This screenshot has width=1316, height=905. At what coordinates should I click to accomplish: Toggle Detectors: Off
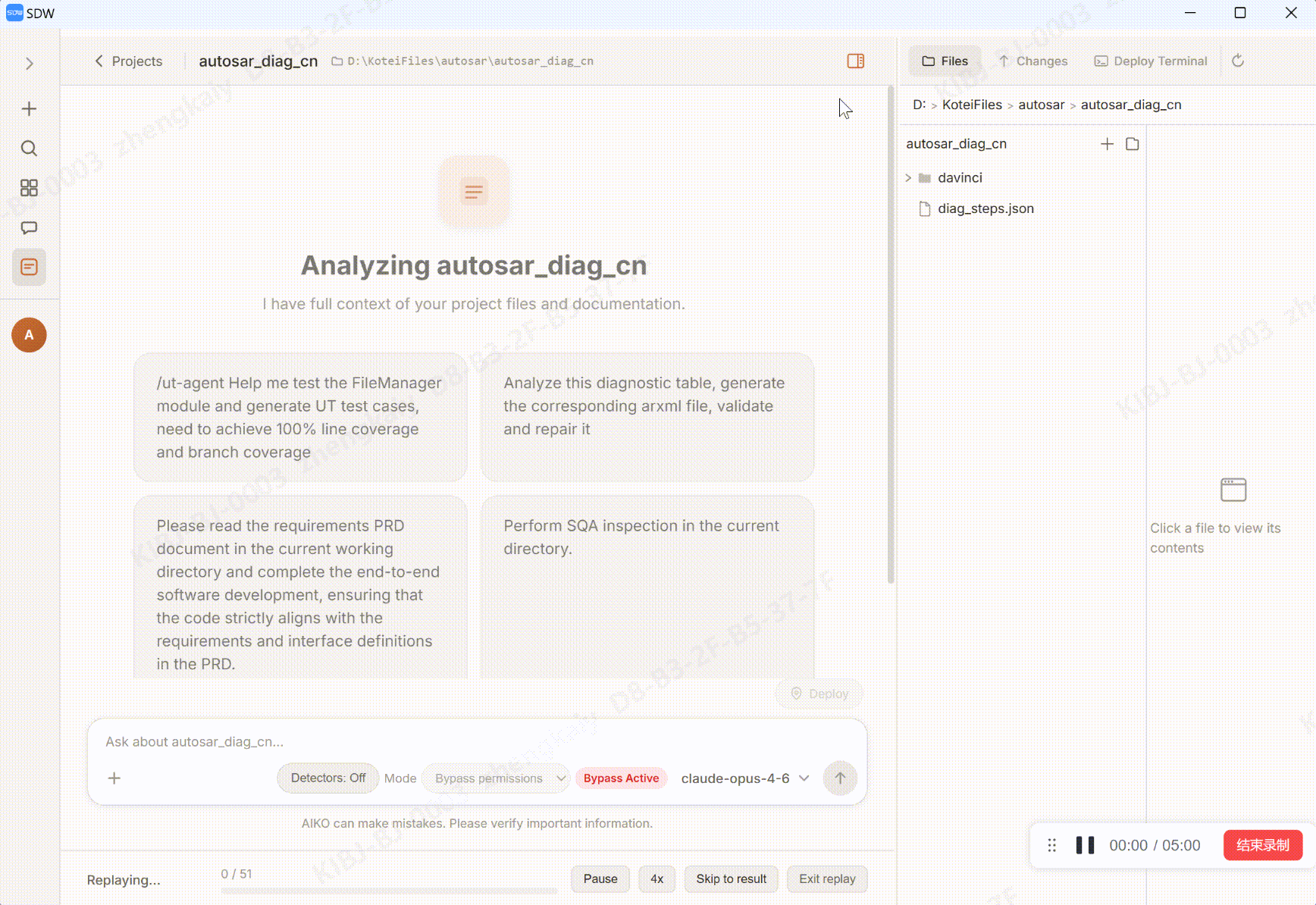pos(327,778)
